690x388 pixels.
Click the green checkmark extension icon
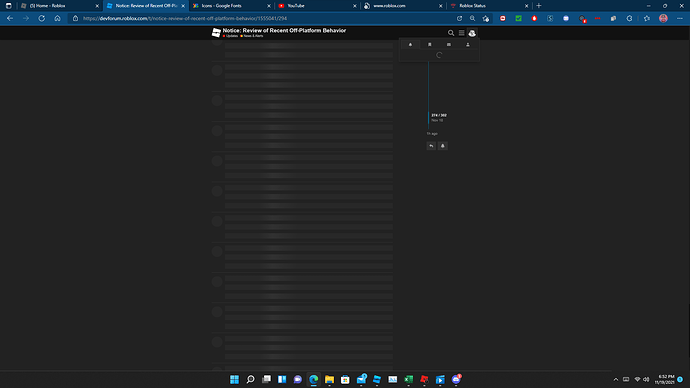tap(518, 18)
